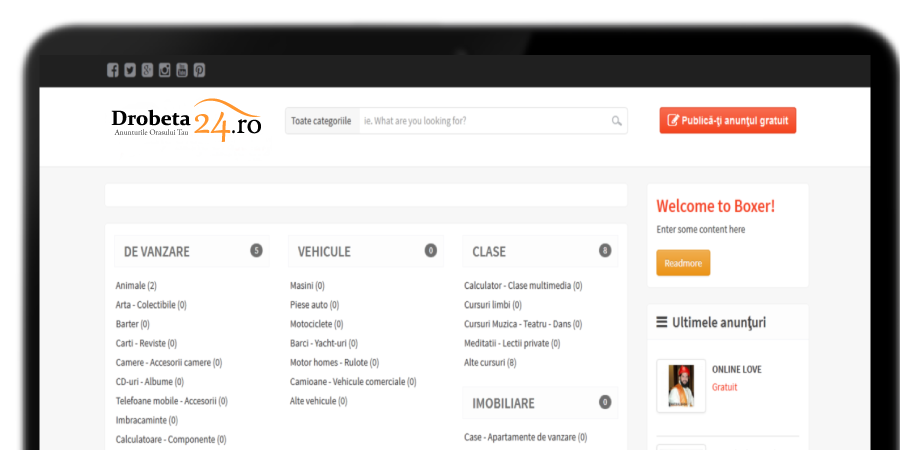Open the DE VANZARE category heading
Screen dimensions: 900x450
tap(157, 252)
